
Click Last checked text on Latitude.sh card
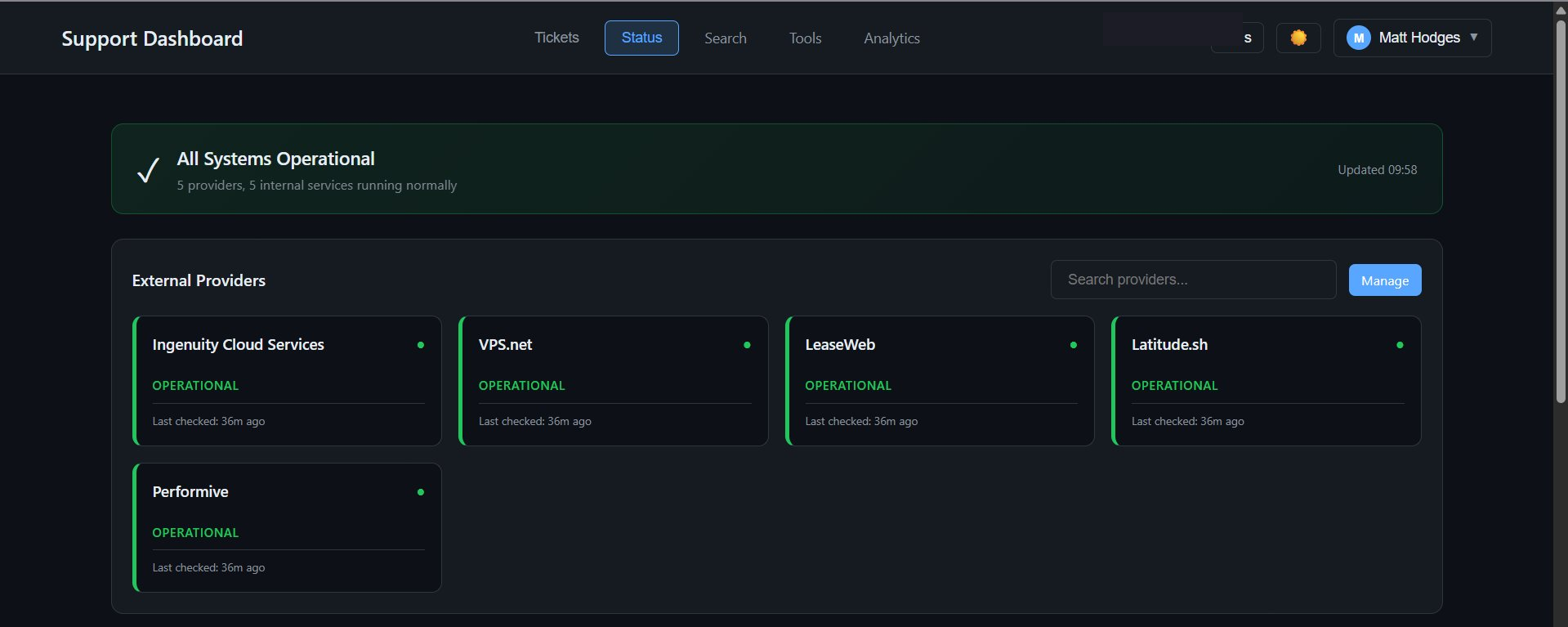click(1187, 421)
